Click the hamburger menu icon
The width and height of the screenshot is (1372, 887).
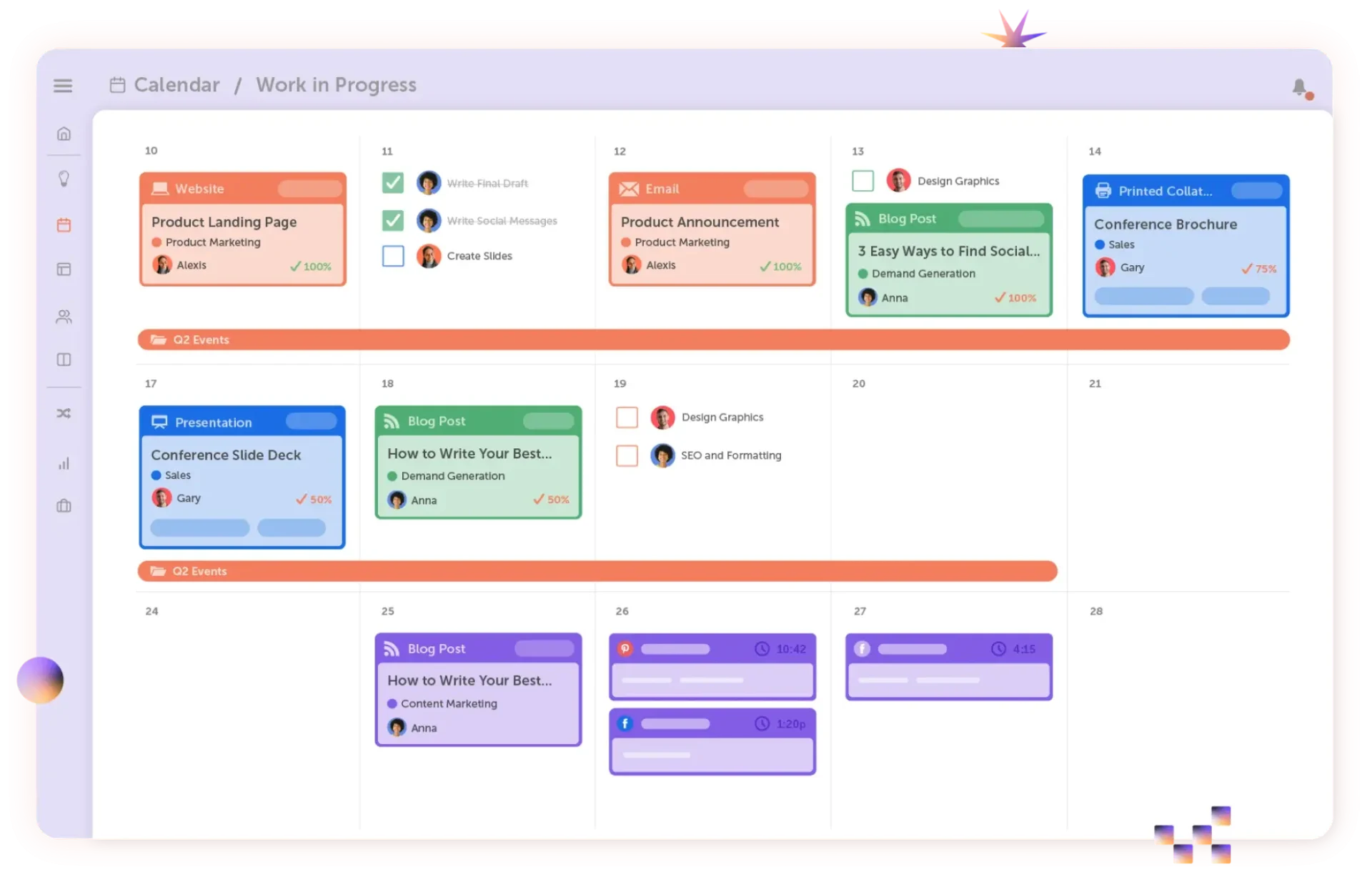pyautogui.click(x=63, y=85)
